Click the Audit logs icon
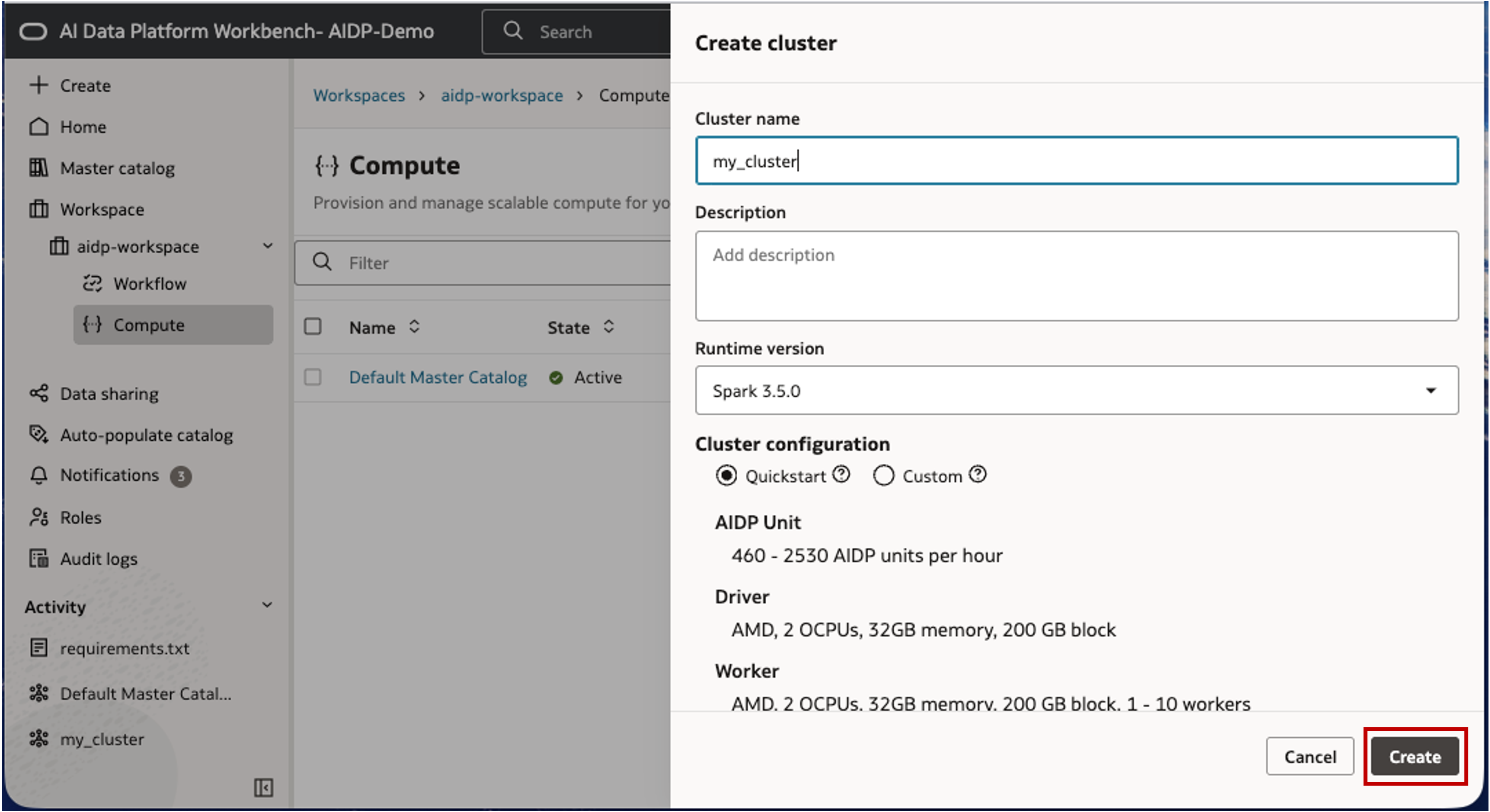The width and height of the screenshot is (1490, 812). pos(39,558)
